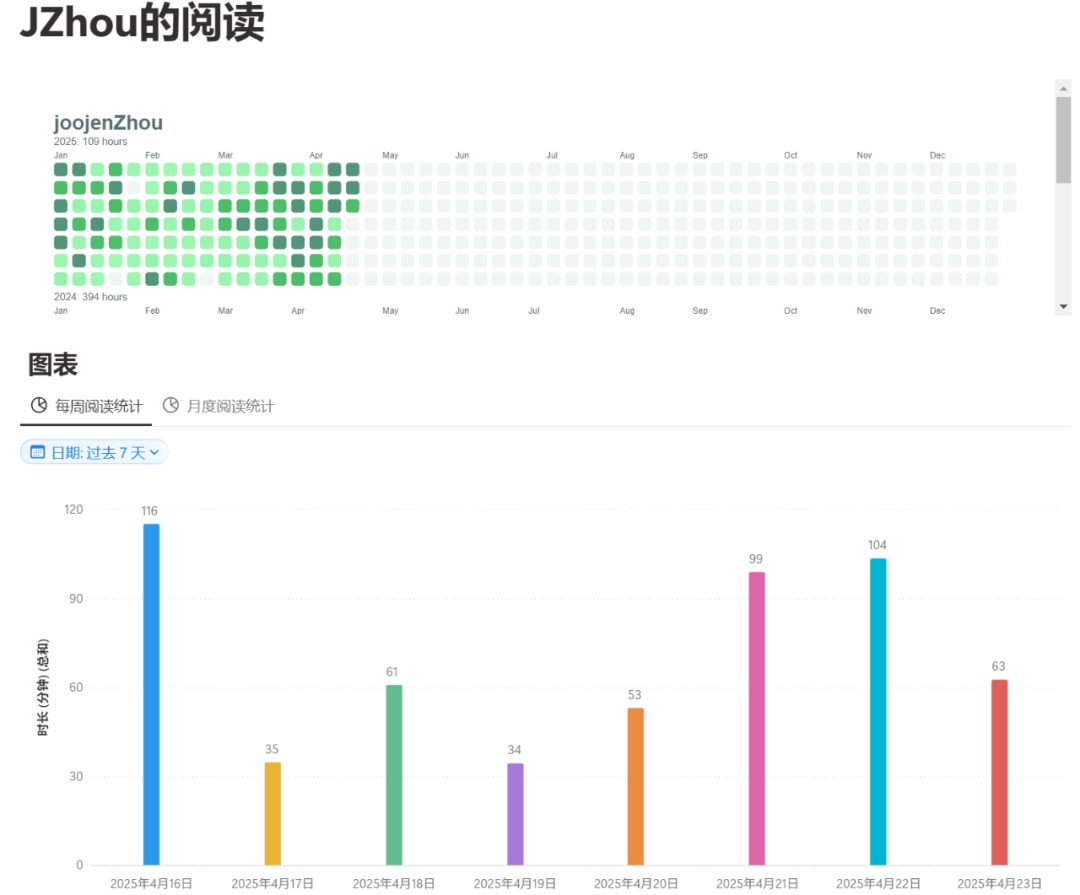
Task: Click the chart icon beside 月度阅读统计
Action: [171, 406]
